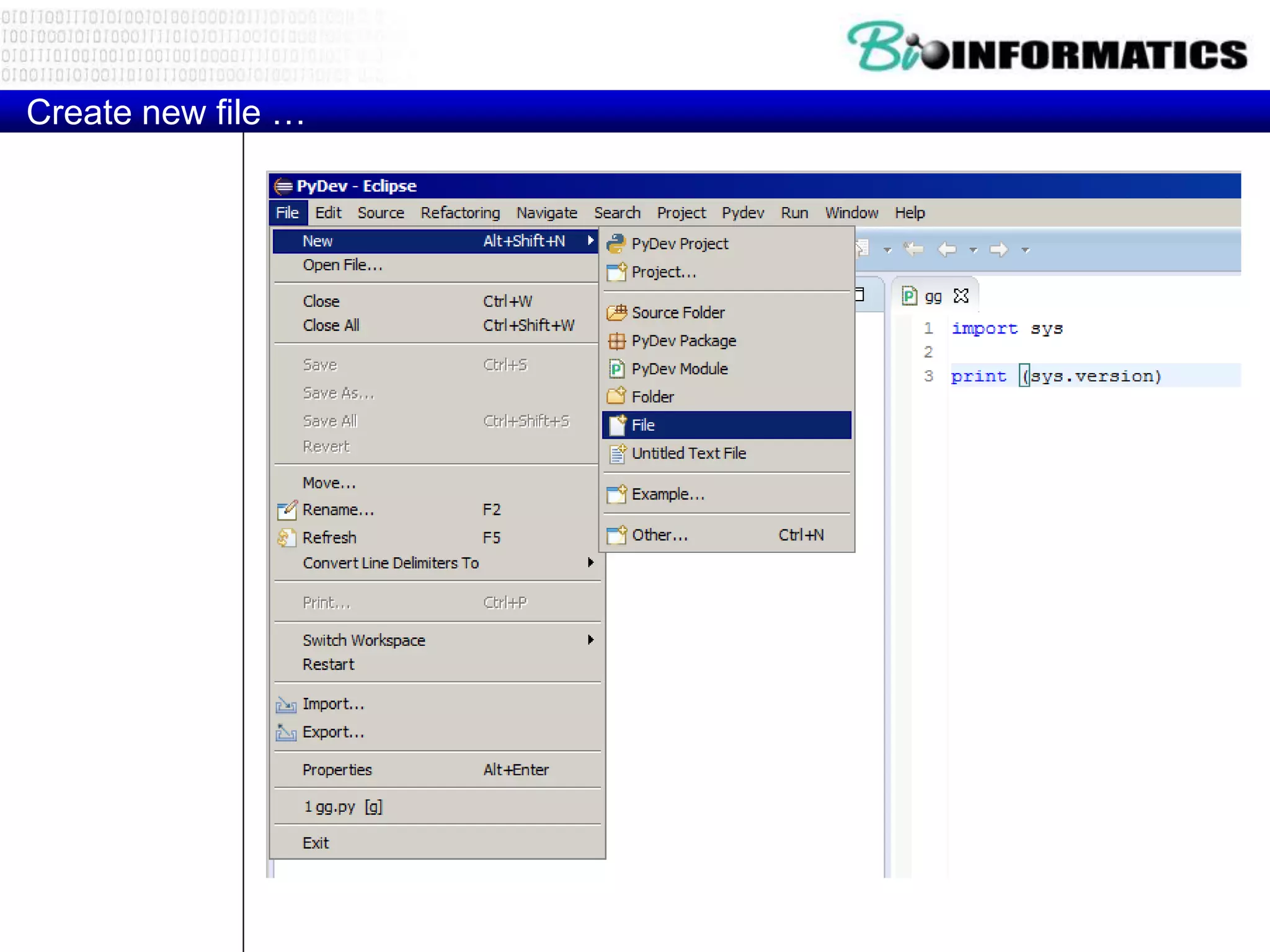Select Other... Ctrl+N entry
Image resolution: width=1270 pixels, height=952 pixels.
pos(727,535)
